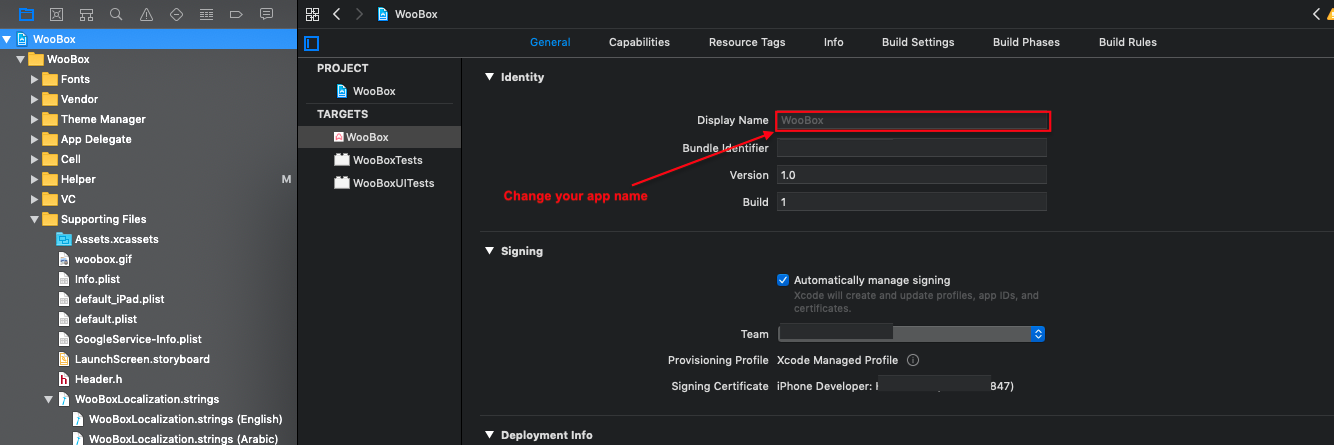
Task: Expand the Vendor folder
Action: (35, 99)
